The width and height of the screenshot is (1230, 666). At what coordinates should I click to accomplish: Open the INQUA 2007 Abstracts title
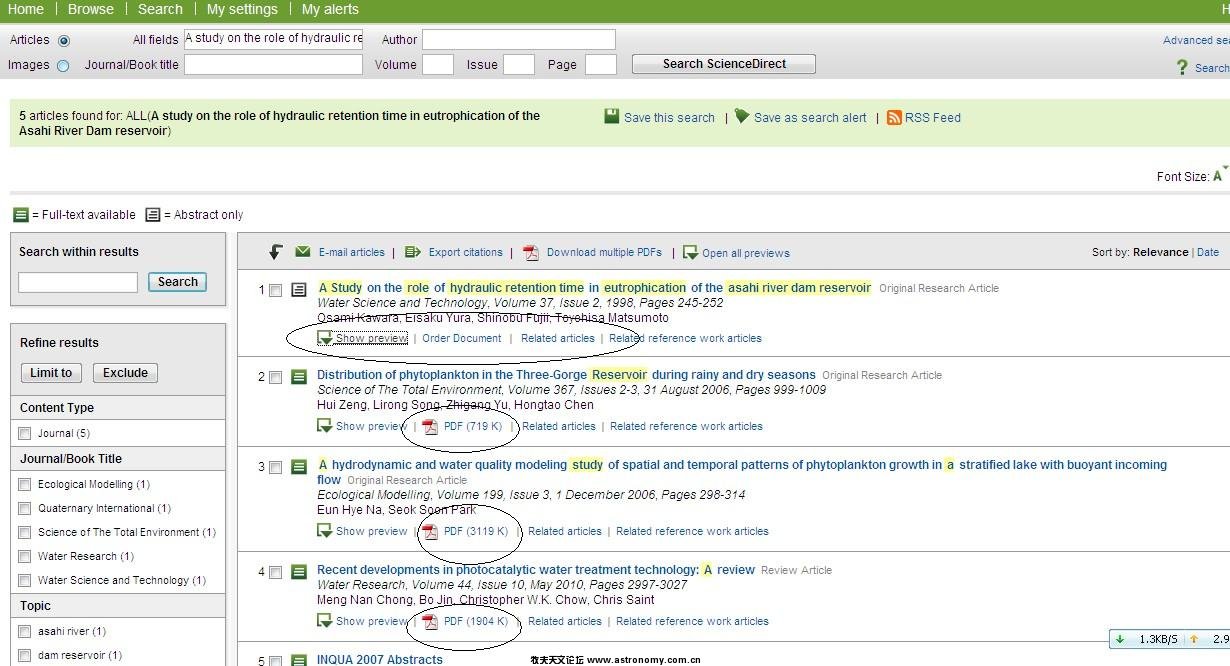coord(380,659)
